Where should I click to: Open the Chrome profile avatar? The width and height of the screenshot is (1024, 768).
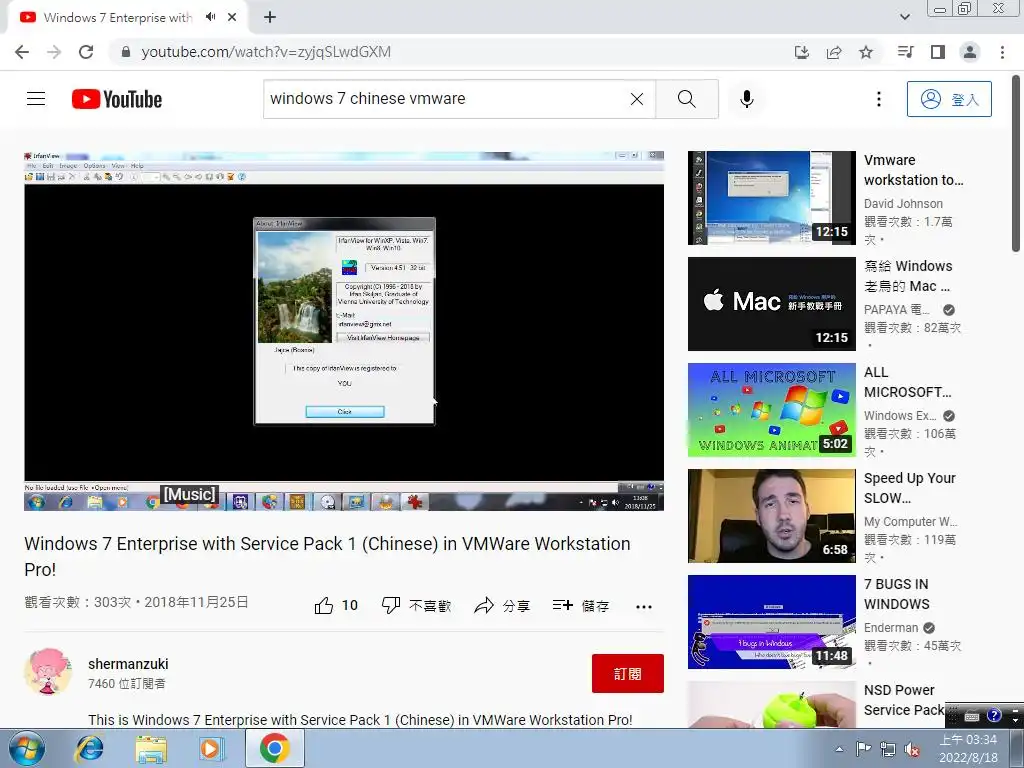pos(970,52)
